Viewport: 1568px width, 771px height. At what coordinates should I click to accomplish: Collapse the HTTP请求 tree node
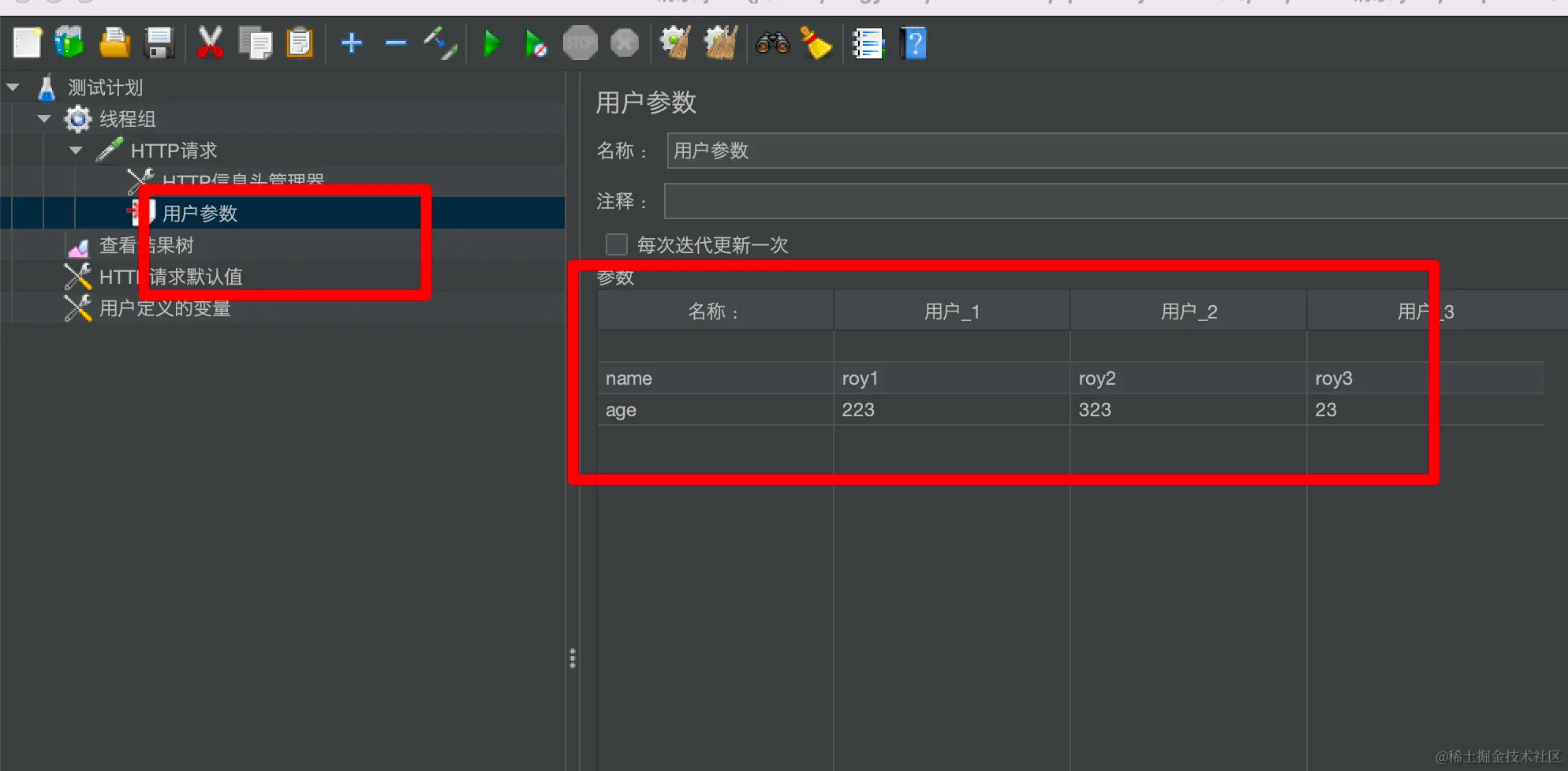click(x=76, y=150)
